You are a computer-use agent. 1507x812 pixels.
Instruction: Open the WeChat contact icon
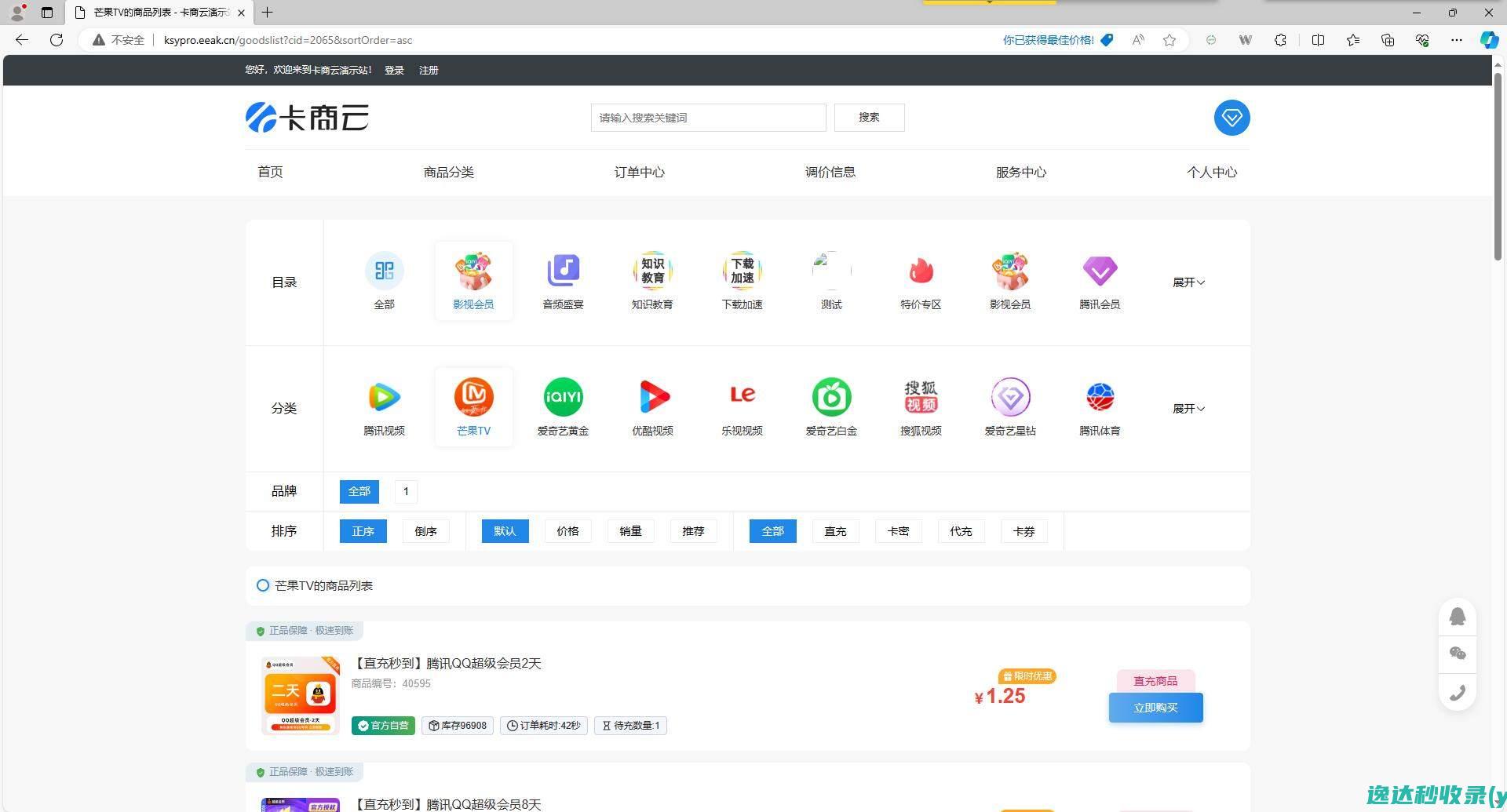tap(1458, 654)
